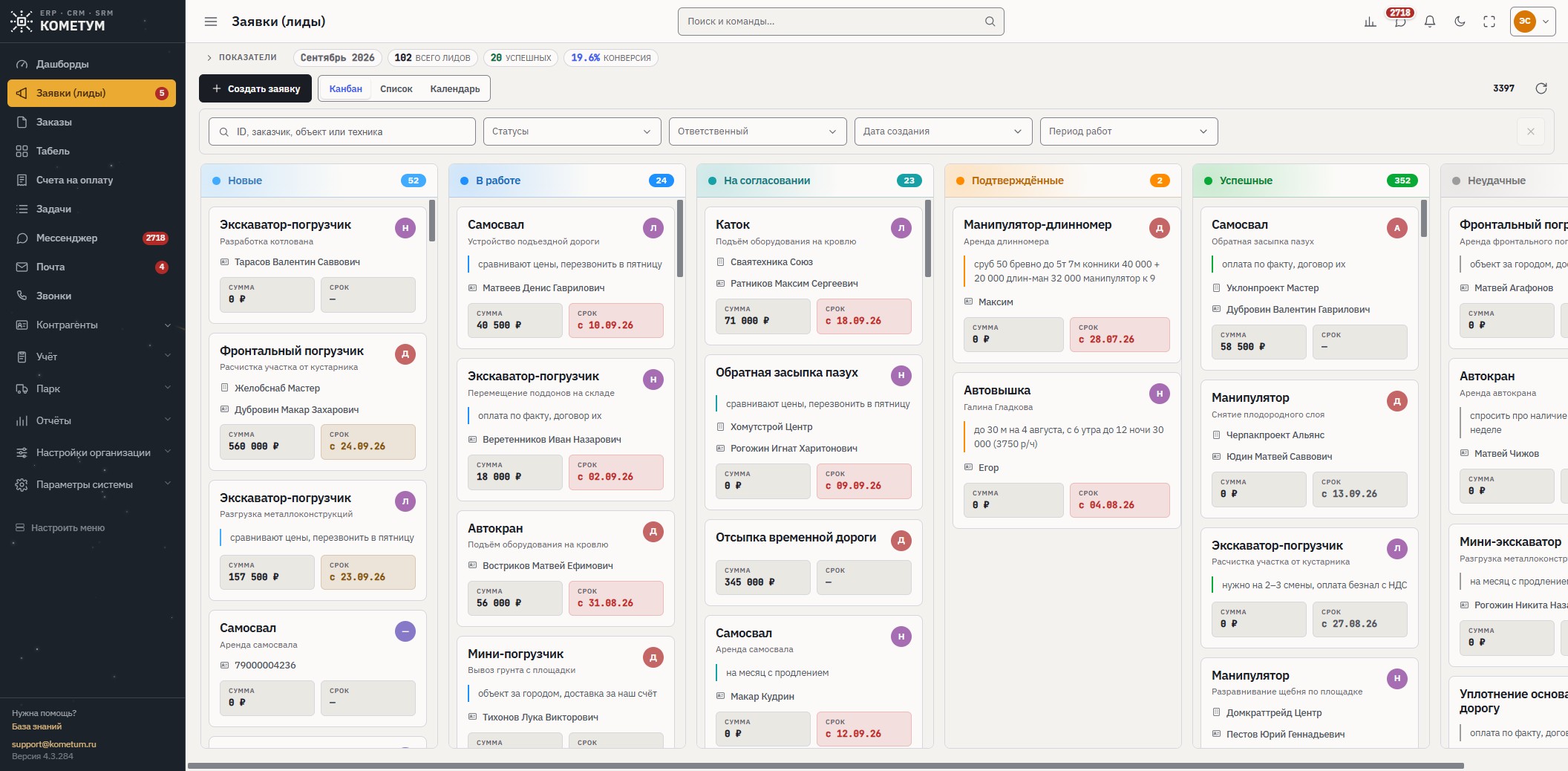The width and height of the screenshot is (1568, 771).
Task: Open Задачи list in sidebar
Action: [x=92, y=209]
